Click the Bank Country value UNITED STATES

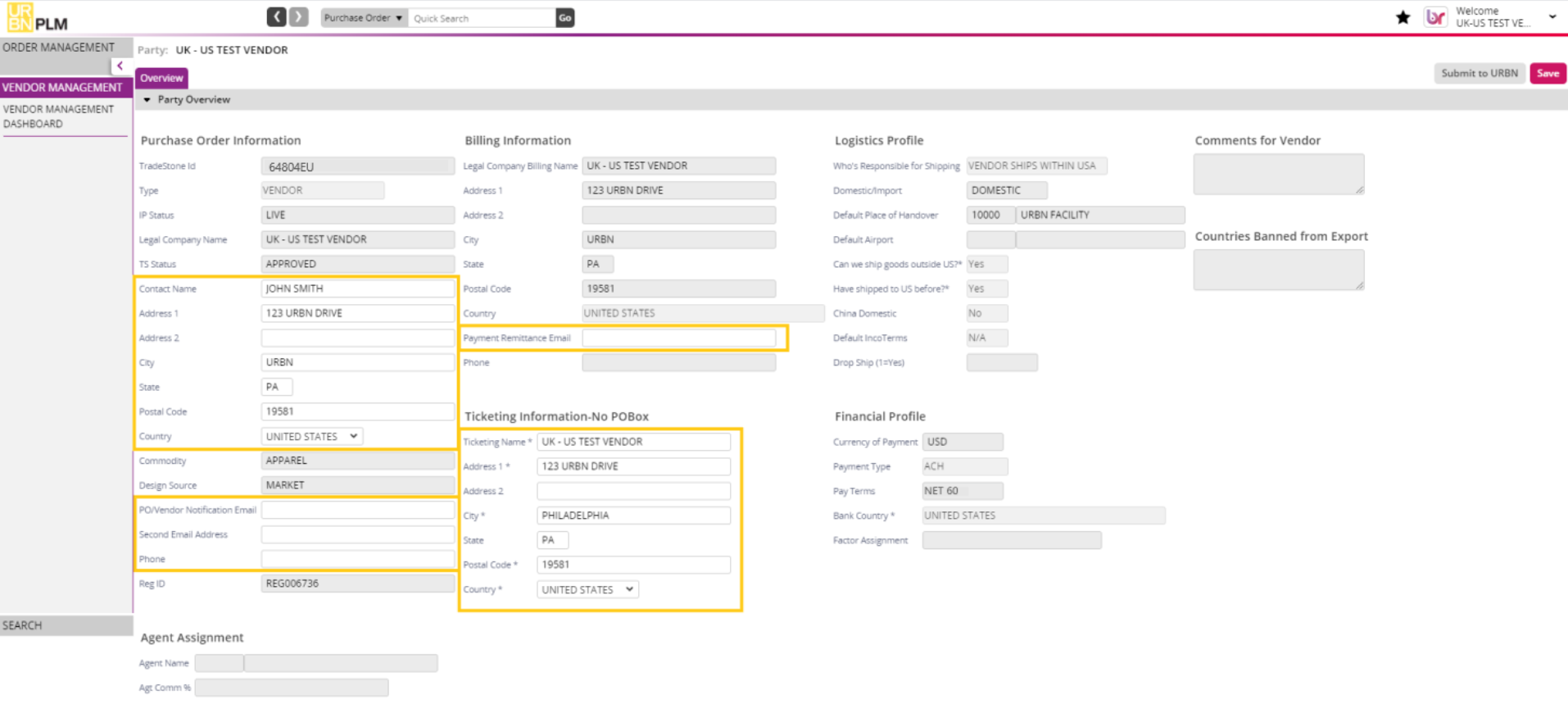click(x=1044, y=516)
